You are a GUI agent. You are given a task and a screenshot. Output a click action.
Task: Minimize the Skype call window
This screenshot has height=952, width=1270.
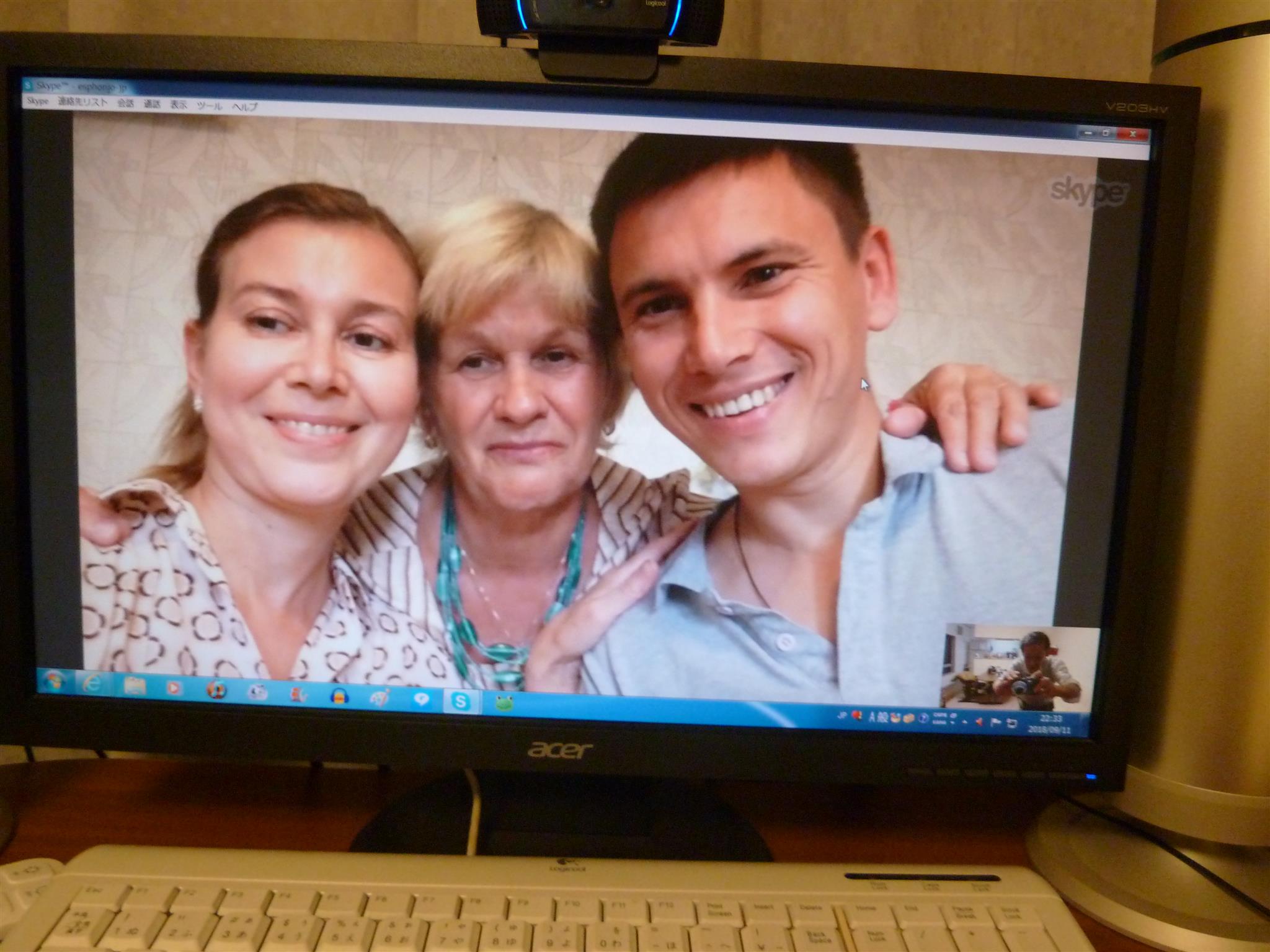pos(1089,134)
